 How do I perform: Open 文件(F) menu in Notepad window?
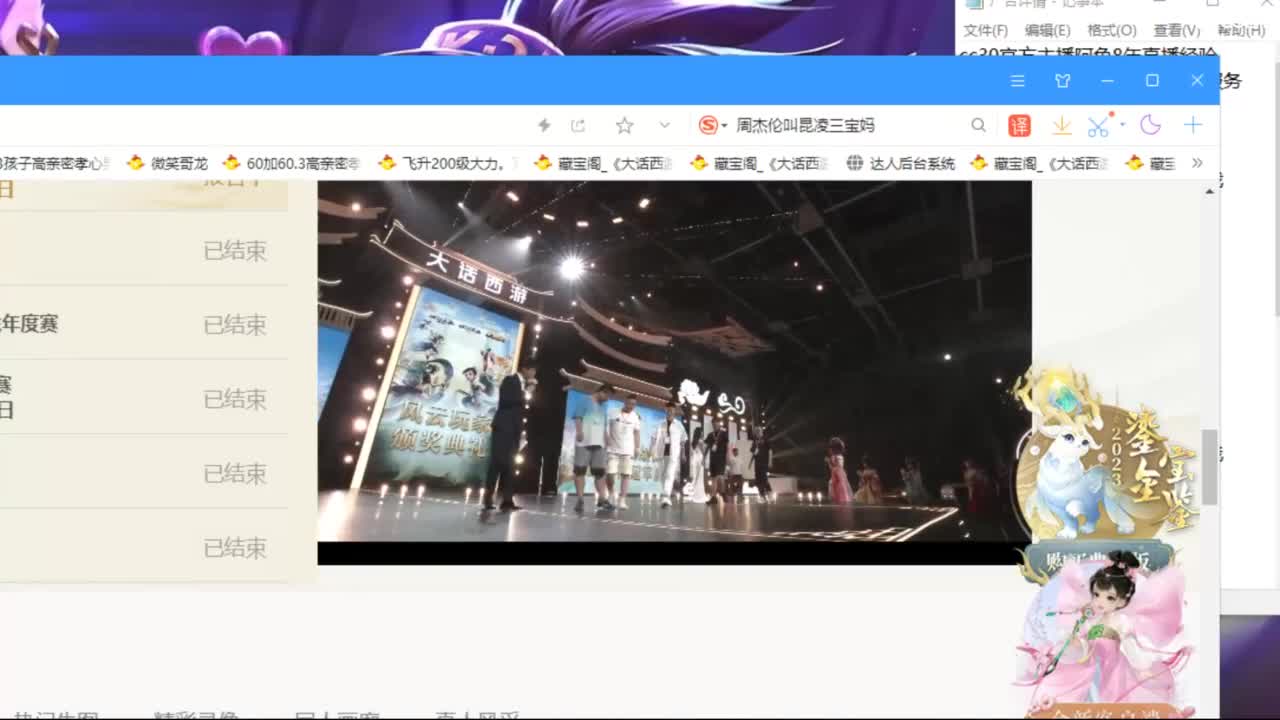985,31
